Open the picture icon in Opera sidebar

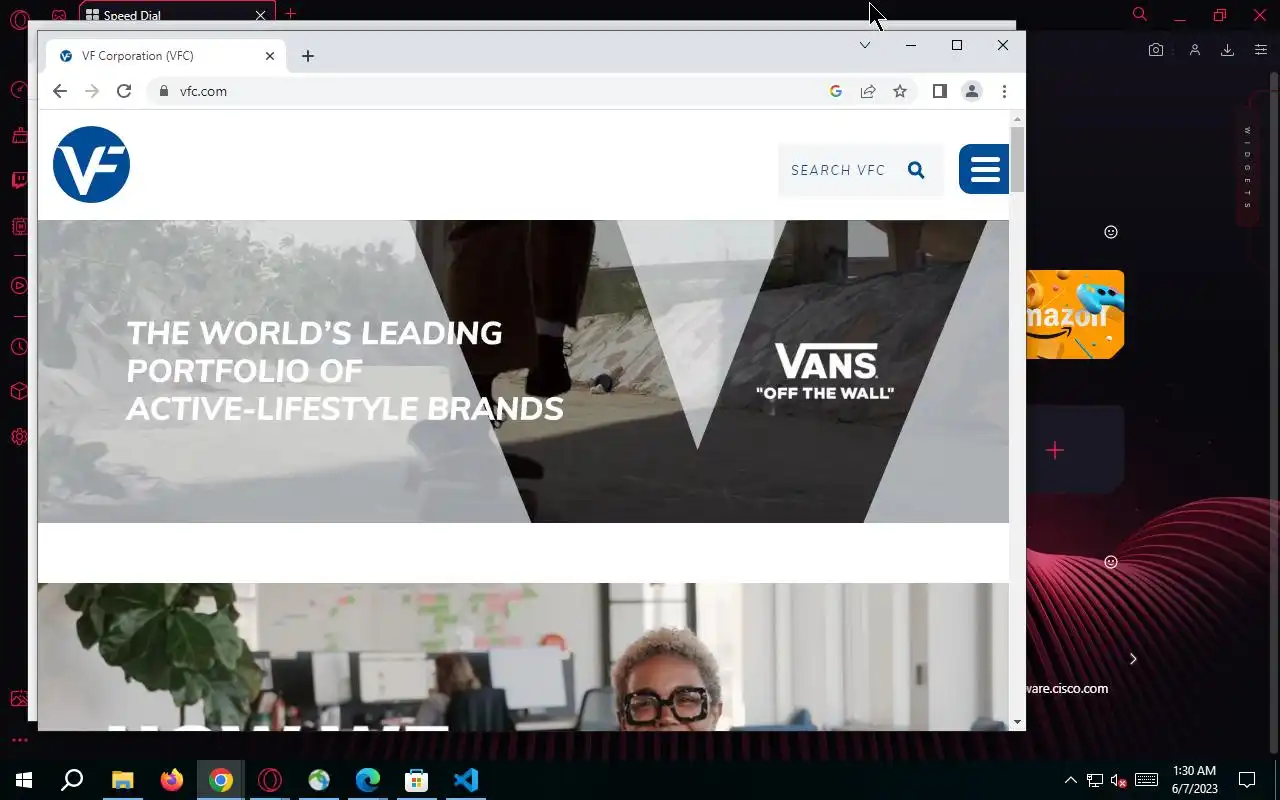[x=19, y=698]
